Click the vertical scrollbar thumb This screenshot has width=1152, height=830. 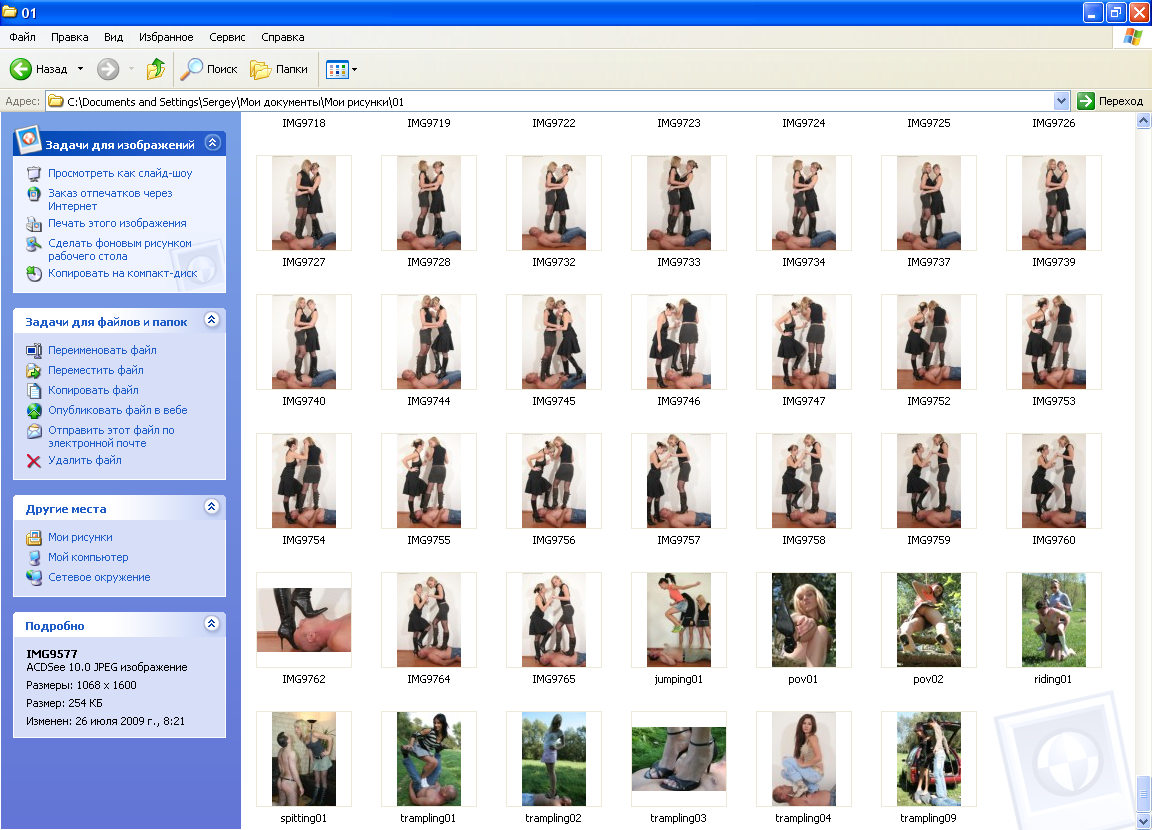pyautogui.click(x=1143, y=793)
